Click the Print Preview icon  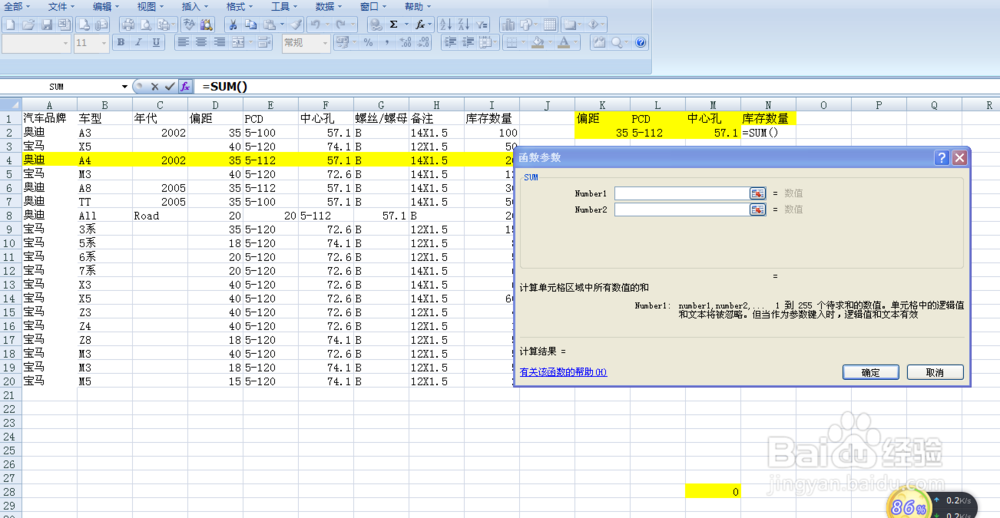pyautogui.click(x=146, y=25)
